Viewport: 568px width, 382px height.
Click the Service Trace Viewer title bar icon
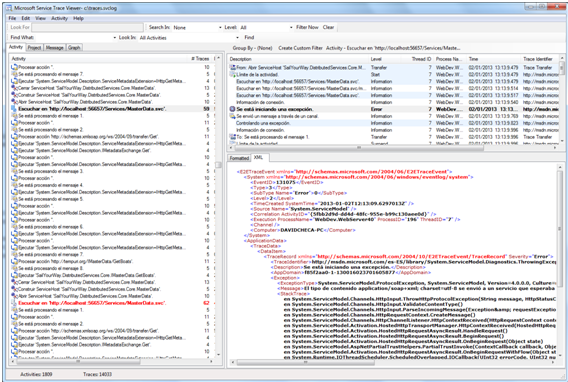click(x=9, y=7)
